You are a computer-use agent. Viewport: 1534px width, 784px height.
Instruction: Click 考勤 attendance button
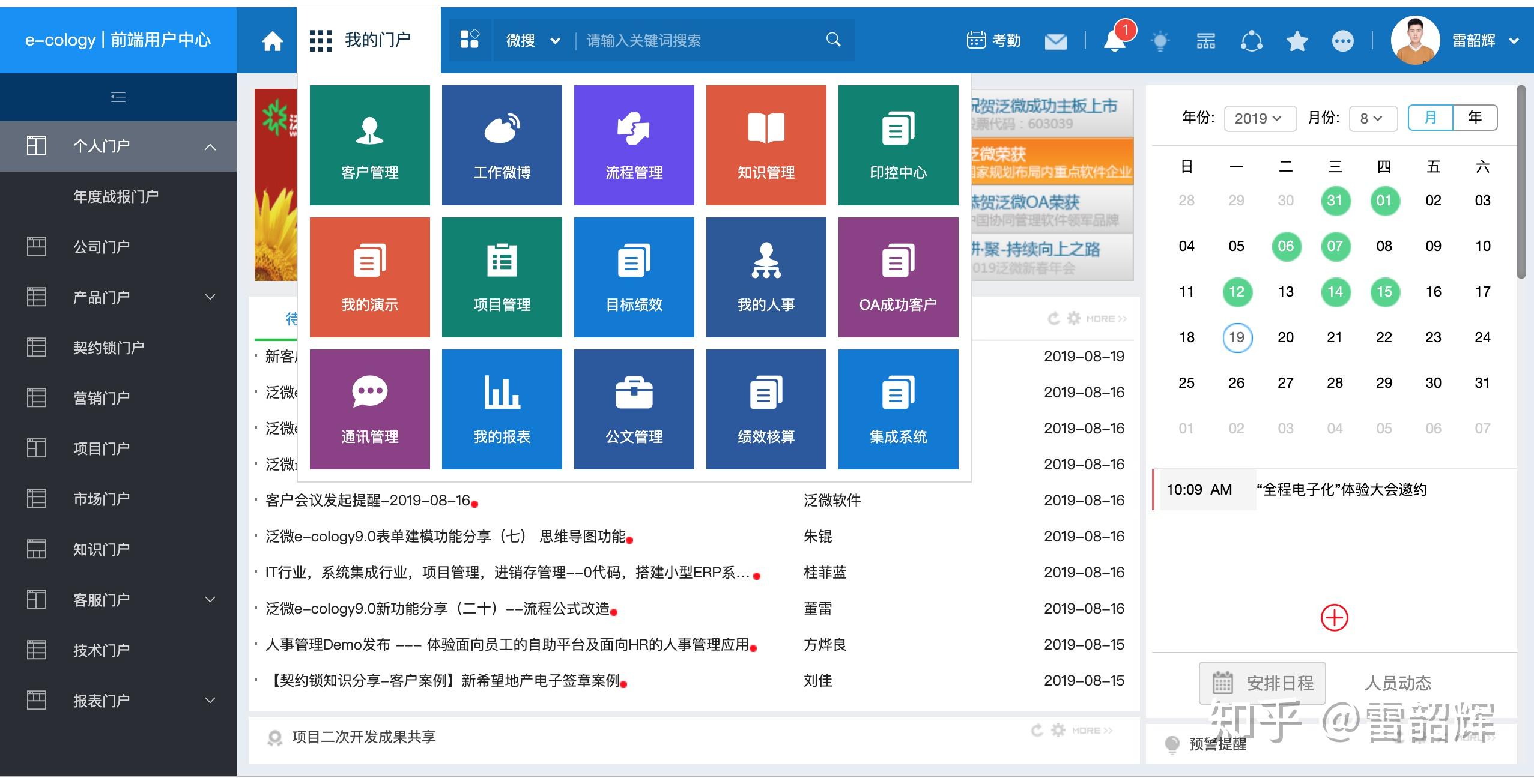994,41
